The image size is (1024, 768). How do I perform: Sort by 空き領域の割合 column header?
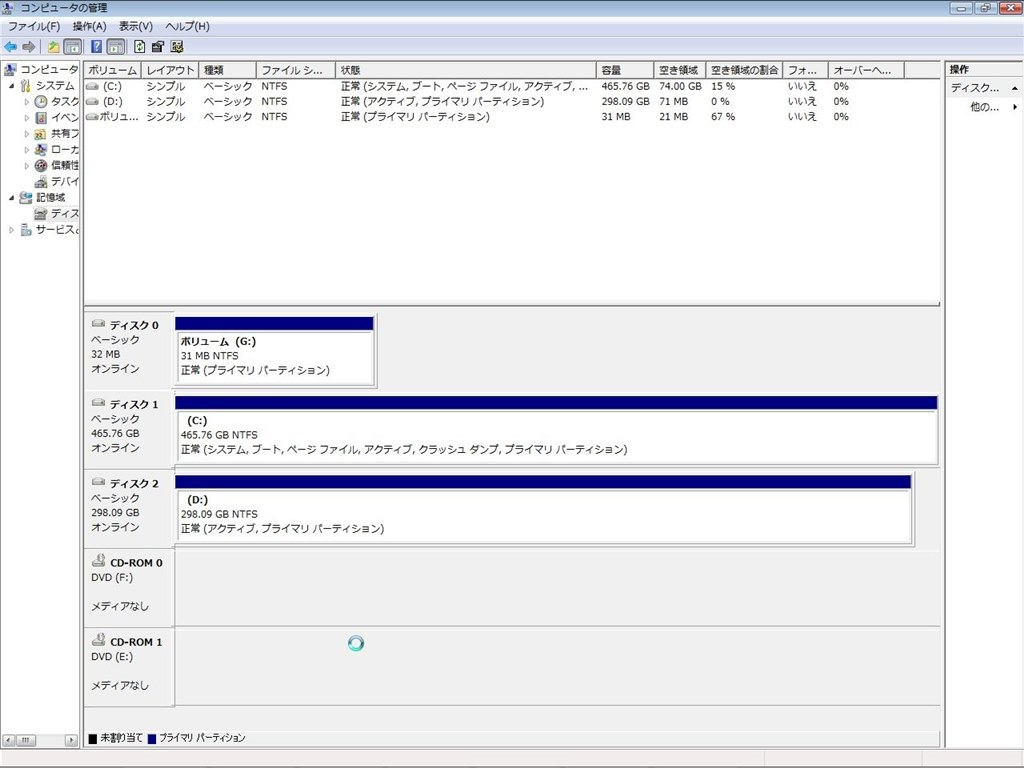pyautogui.click(x=744, y=70)
